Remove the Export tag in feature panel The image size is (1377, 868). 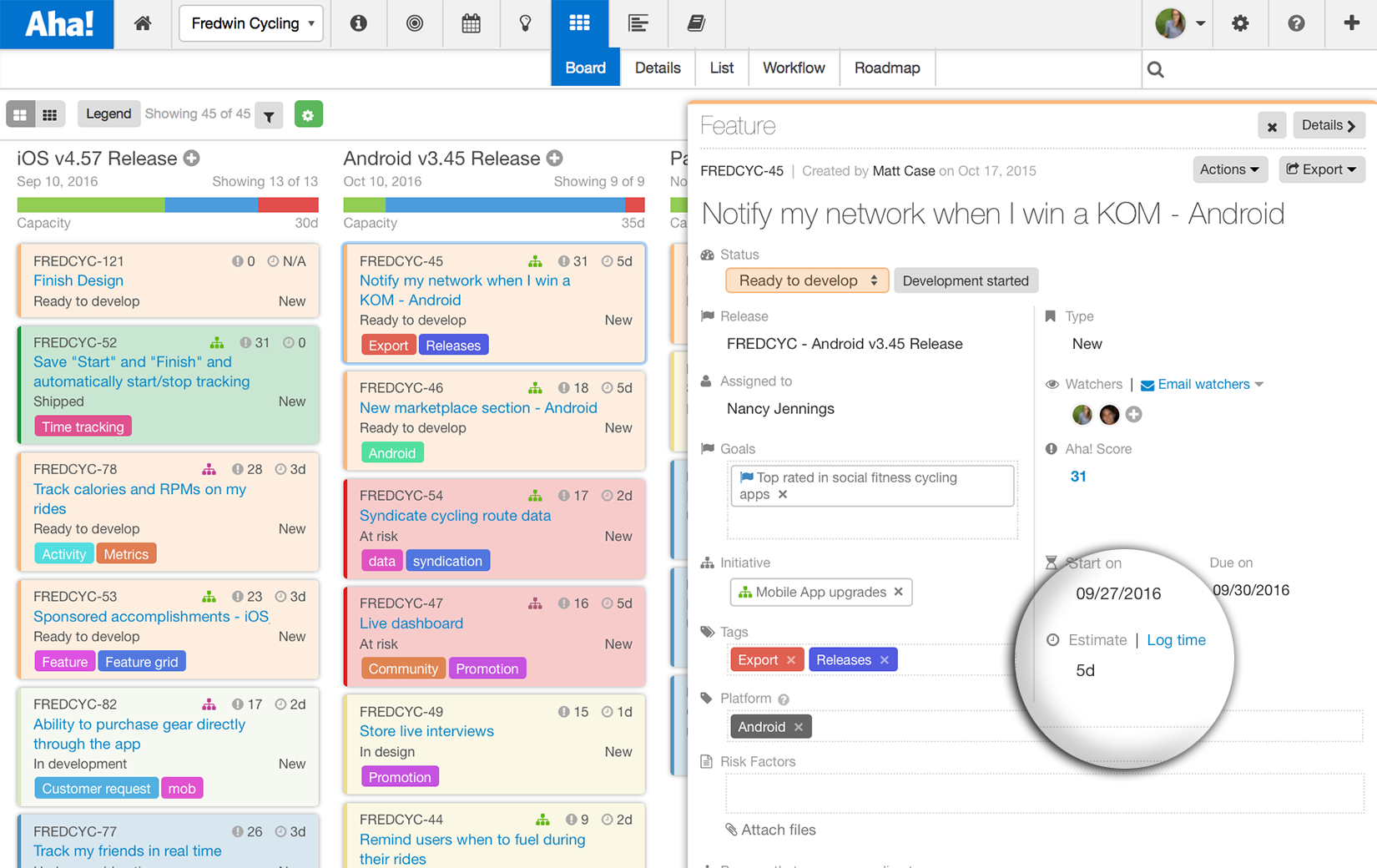[791, 660]
